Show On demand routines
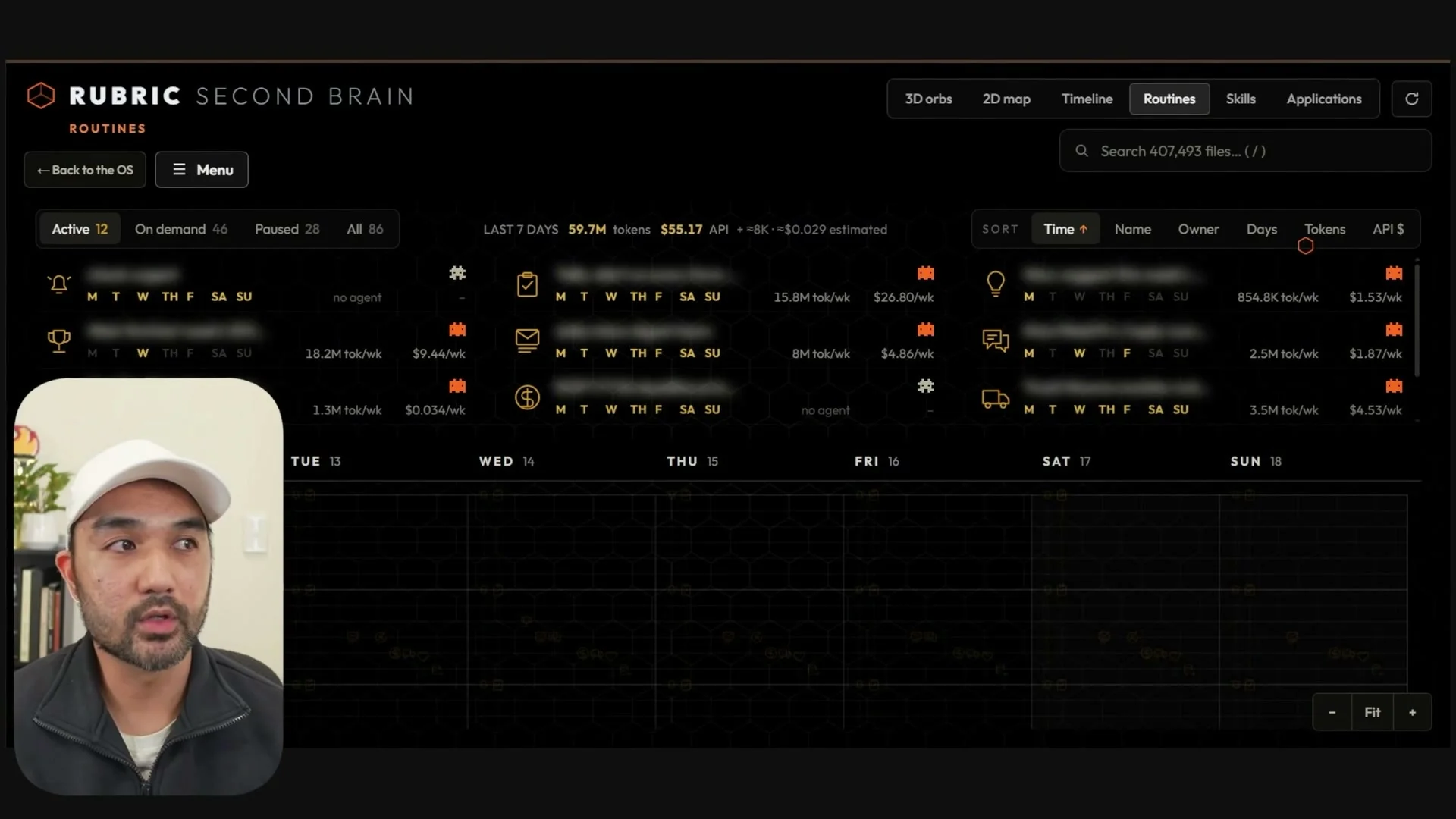The image size is (1456, 819). (x=181, y=229)
